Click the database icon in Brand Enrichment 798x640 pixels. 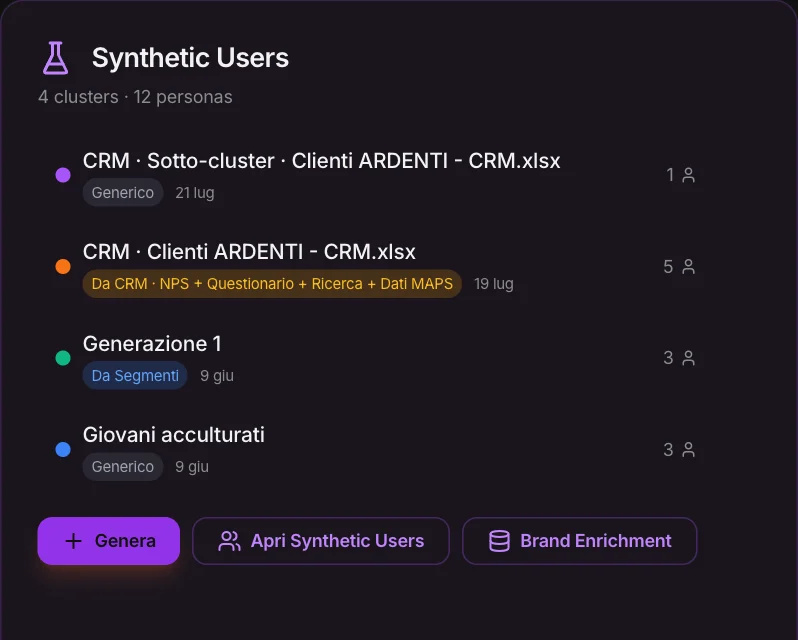[499, 541]
